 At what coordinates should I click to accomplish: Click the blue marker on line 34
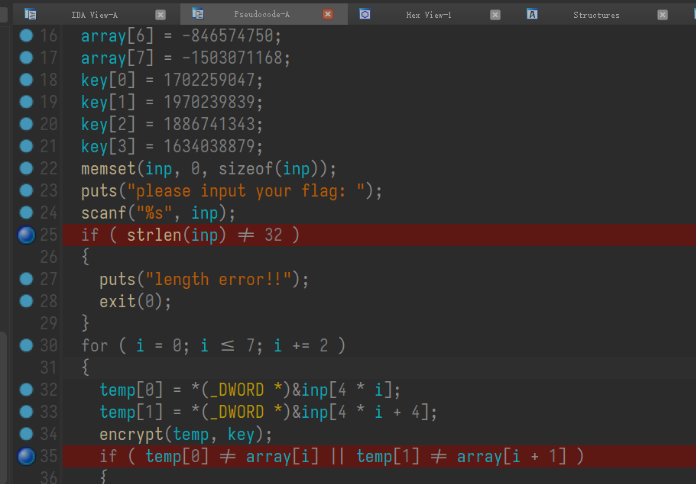(x=26, y=434)
